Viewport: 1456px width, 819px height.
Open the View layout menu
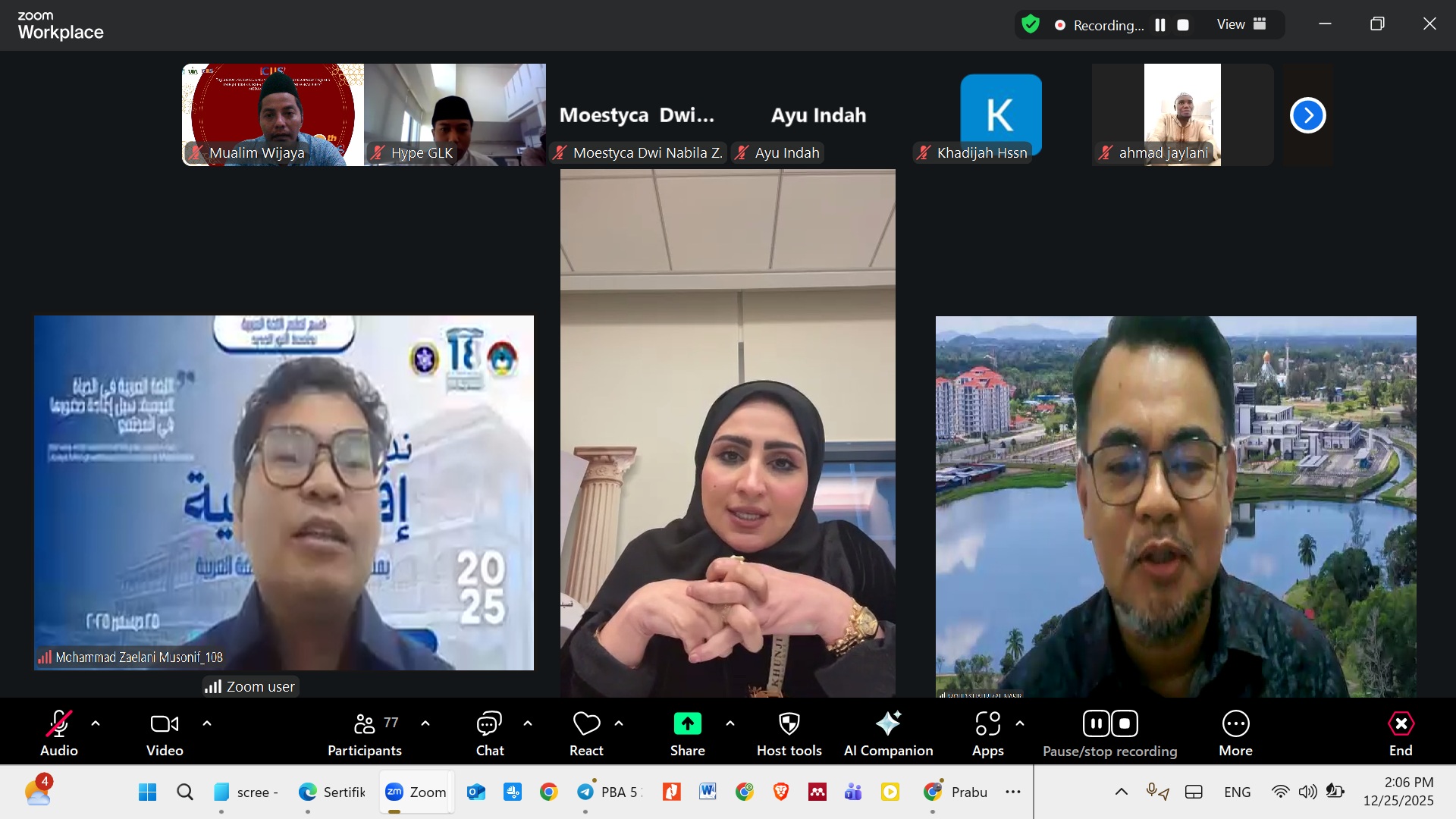1241,24
